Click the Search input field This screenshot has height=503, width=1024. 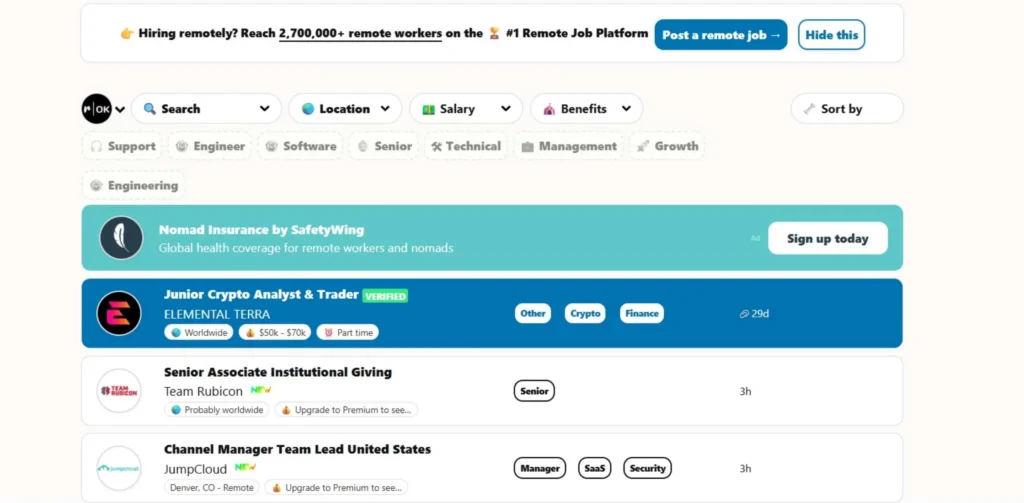(x=205, y=109)
